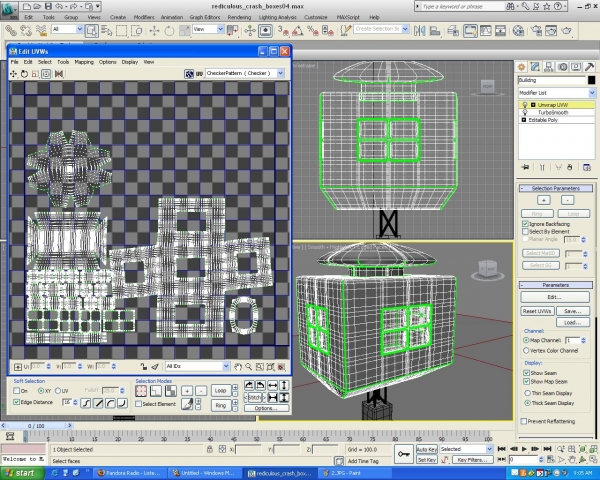Activate the Select and Rotate tool in main toolbar

click(x=169, y=31)
